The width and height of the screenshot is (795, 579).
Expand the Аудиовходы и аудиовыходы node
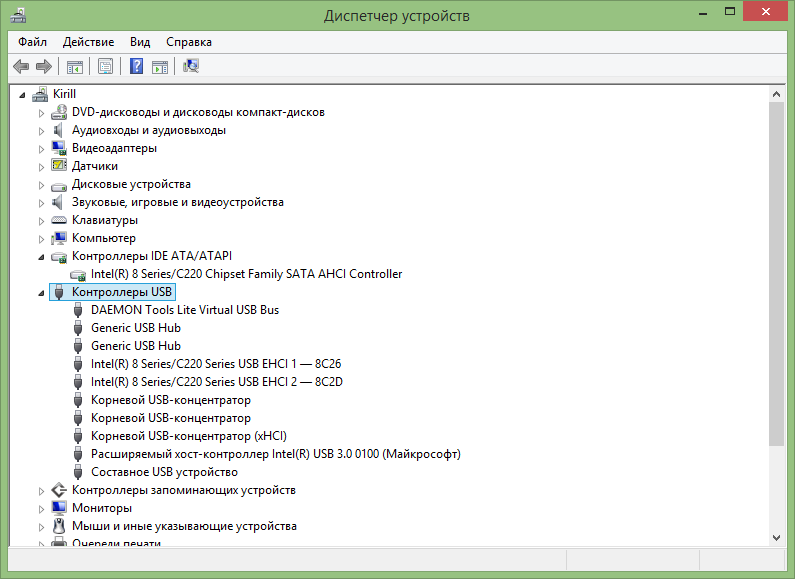(41, 131)
